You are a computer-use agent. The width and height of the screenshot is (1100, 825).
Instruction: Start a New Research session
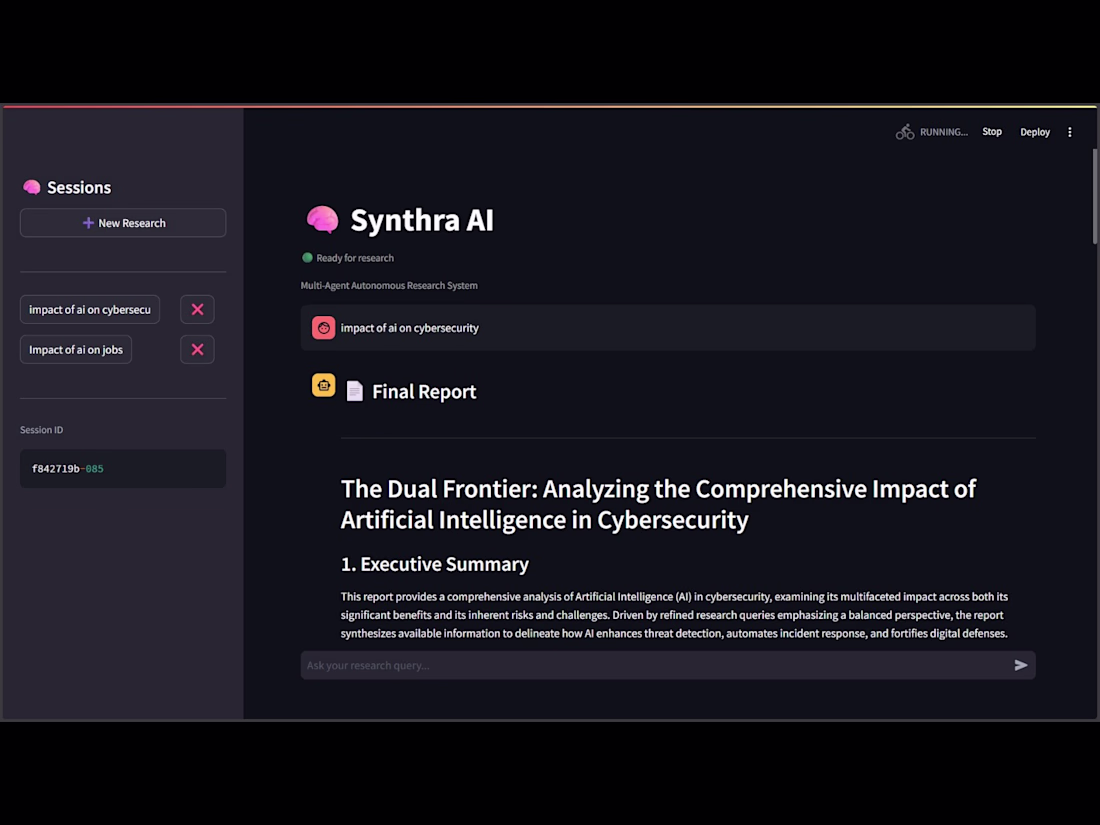(x=123, y=223)
